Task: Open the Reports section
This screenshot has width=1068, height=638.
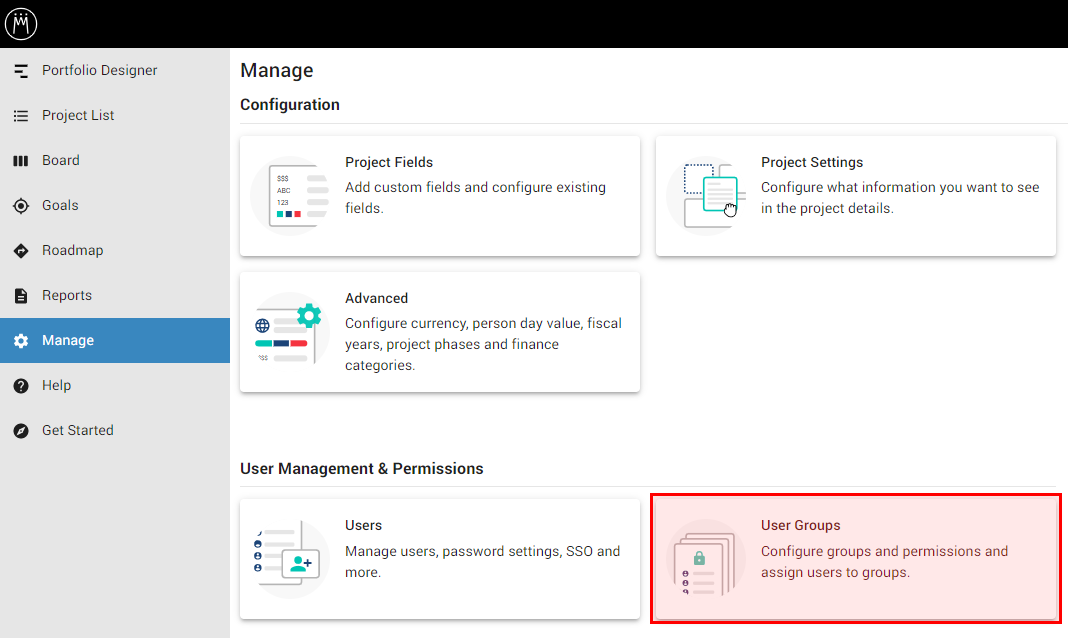Action: [x=114, y=295]
